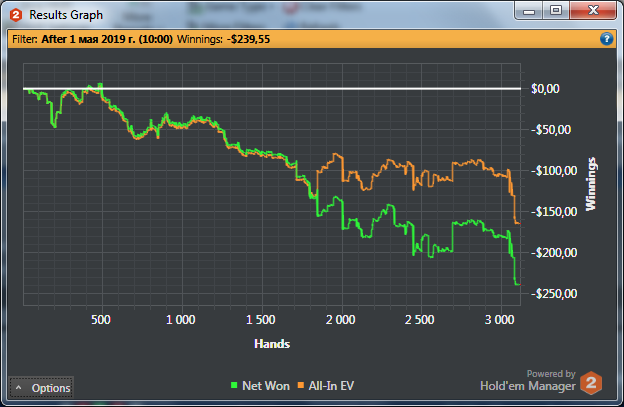
Task: Click the -$100,00 axis label
Action: point(554,171)
